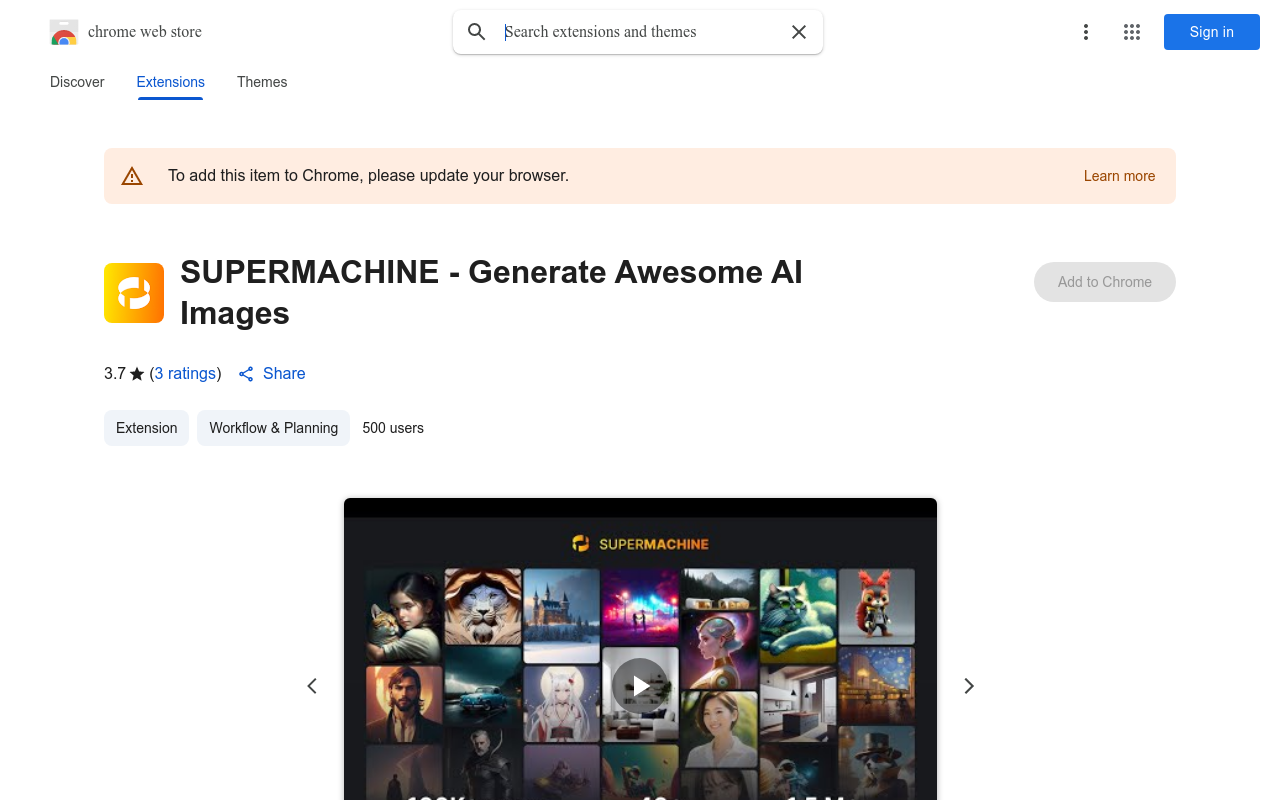The height and width of the screenshot is (800, 1280).
Task: Select the Extensions tab
Action: point(171,82)
